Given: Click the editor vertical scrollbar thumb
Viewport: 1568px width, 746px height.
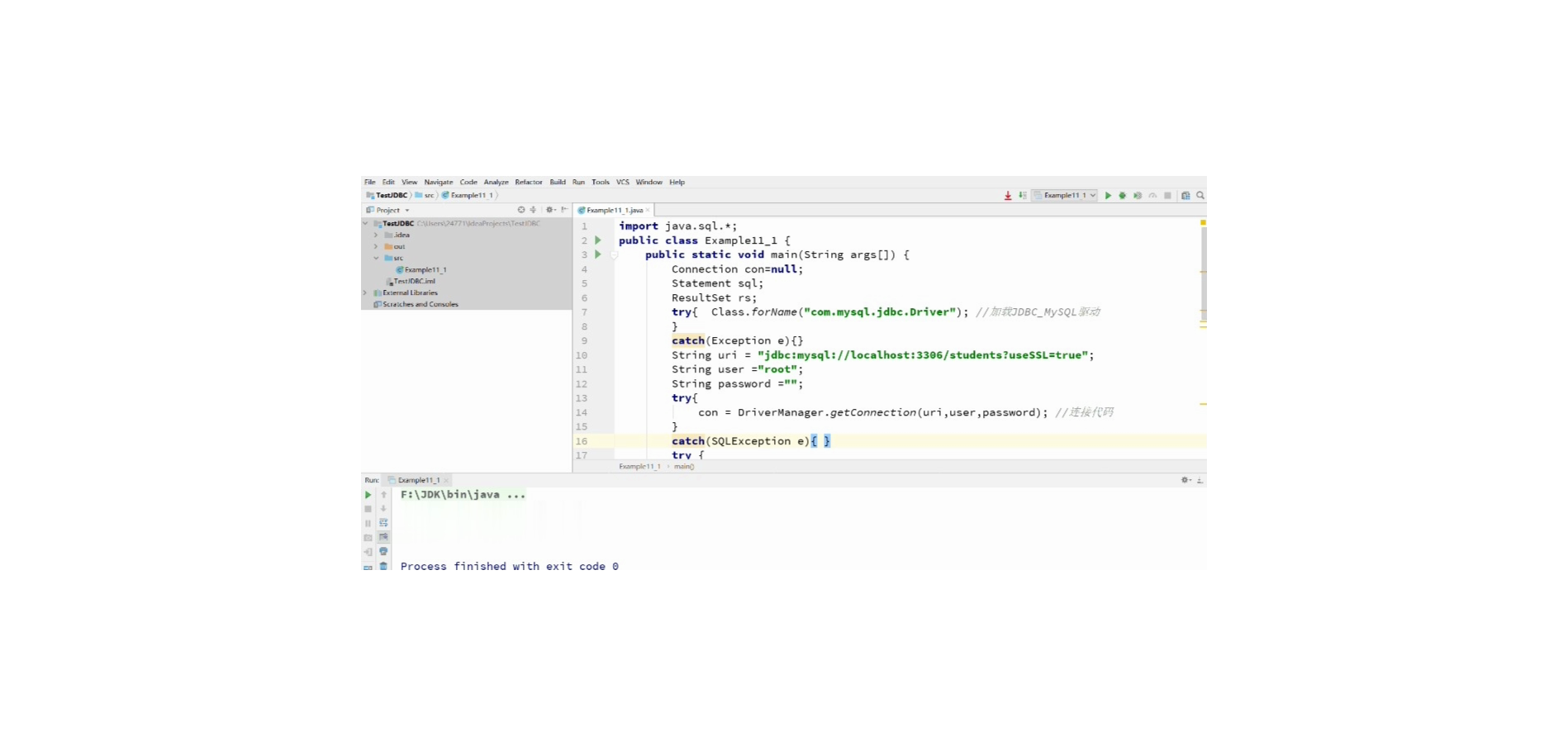Looking at the screenshot, I should pyautogui.click(x=1204, y=275).
